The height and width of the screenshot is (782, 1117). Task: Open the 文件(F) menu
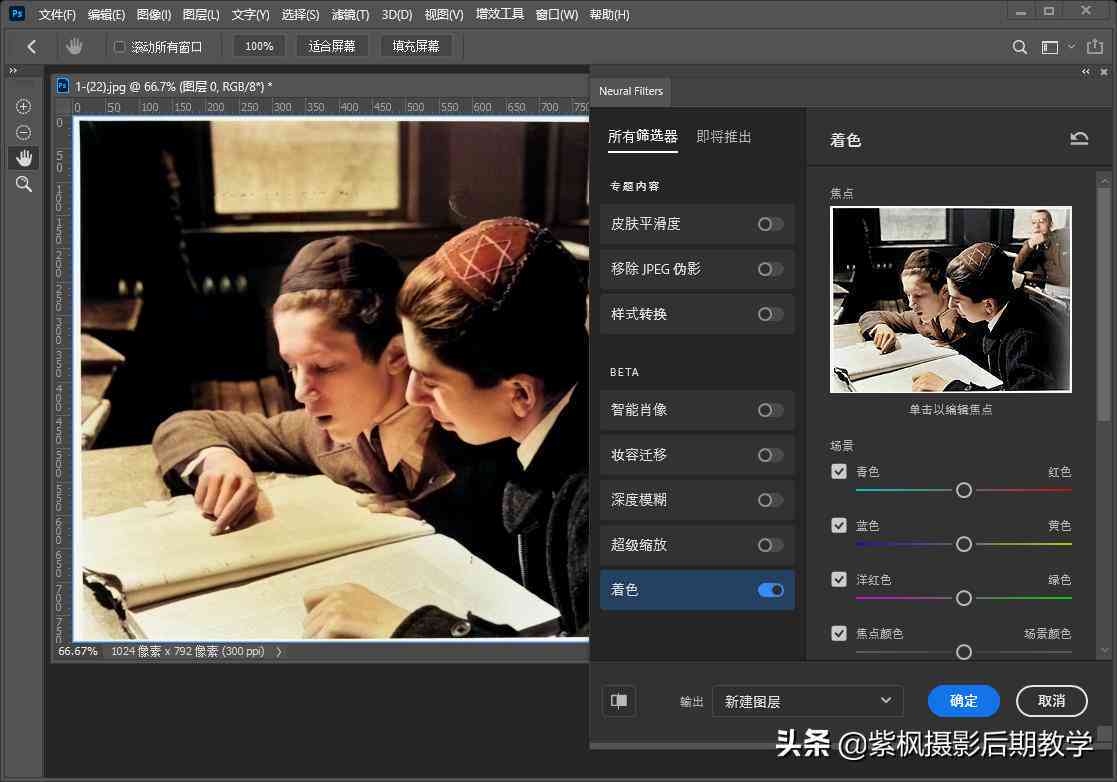(57, 14)
